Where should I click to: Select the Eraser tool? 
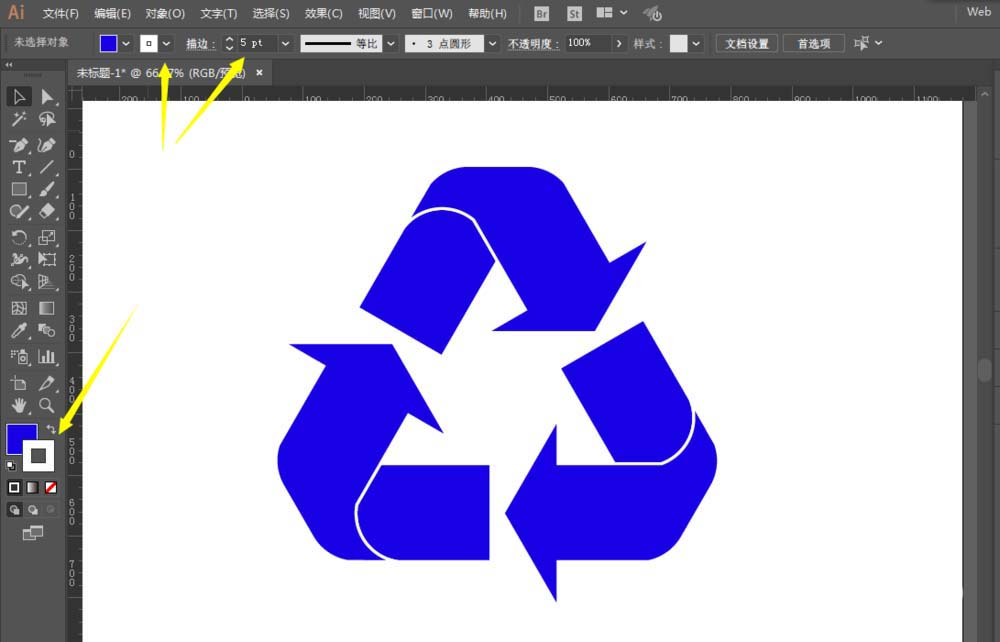tap(47, 211)
